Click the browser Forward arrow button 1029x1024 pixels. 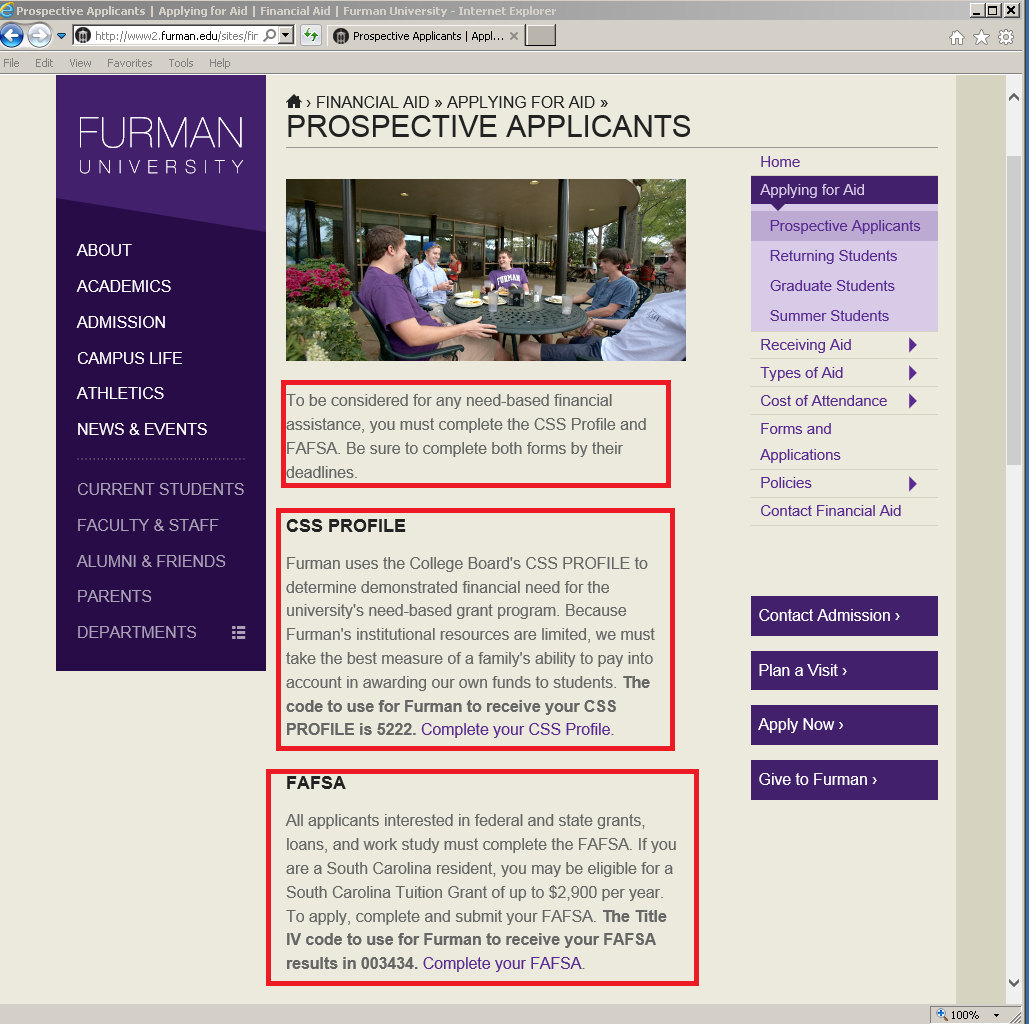point(39,36)
